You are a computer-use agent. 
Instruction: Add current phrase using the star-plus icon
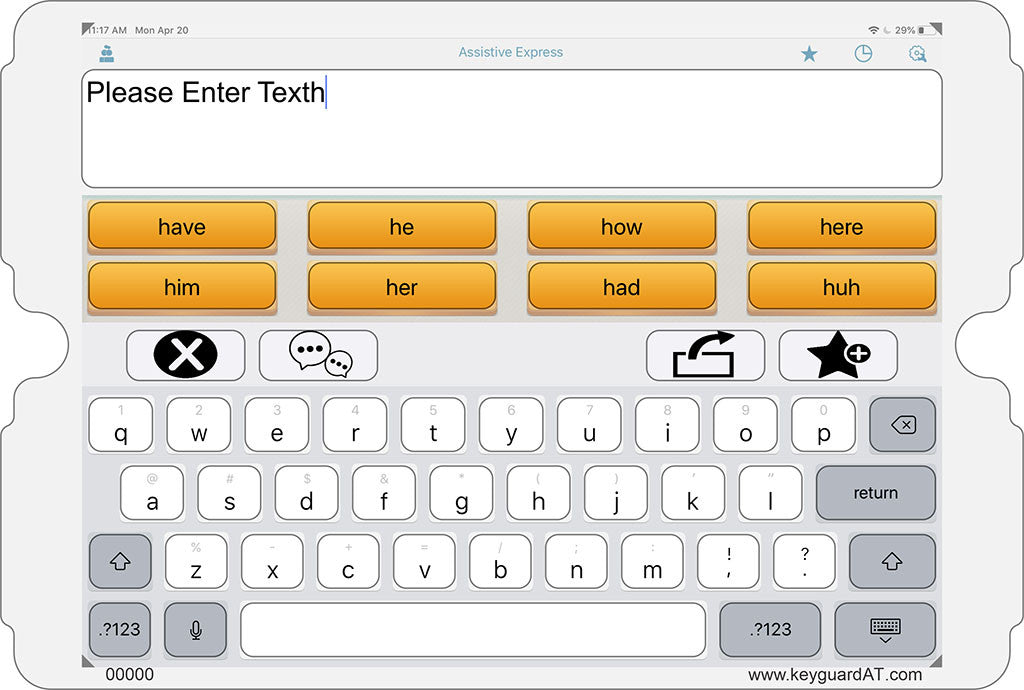coord(838,355)
